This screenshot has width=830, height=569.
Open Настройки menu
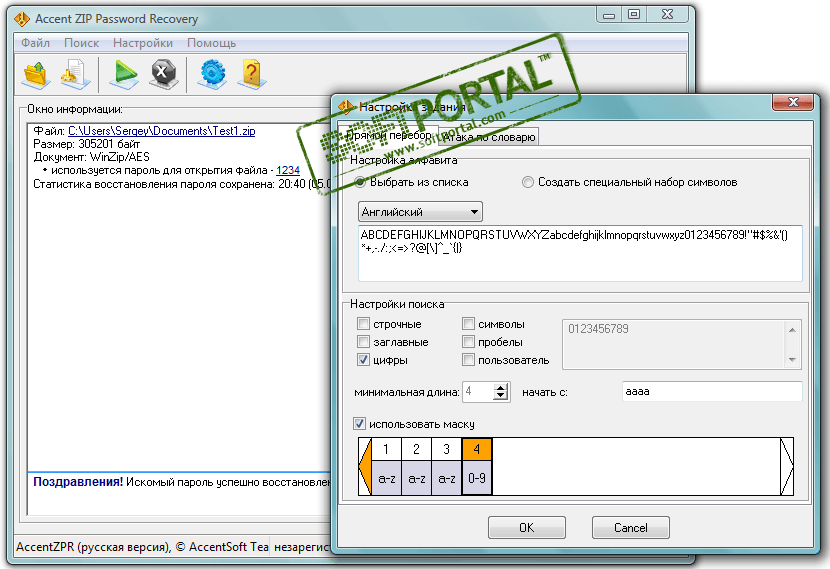(143, 43)
